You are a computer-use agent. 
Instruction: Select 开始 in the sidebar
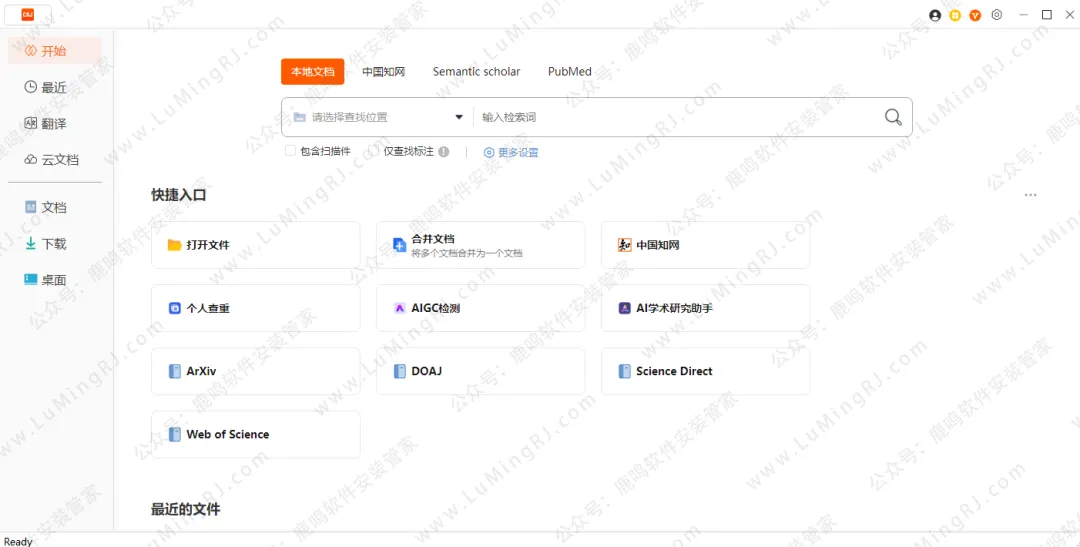54,51
